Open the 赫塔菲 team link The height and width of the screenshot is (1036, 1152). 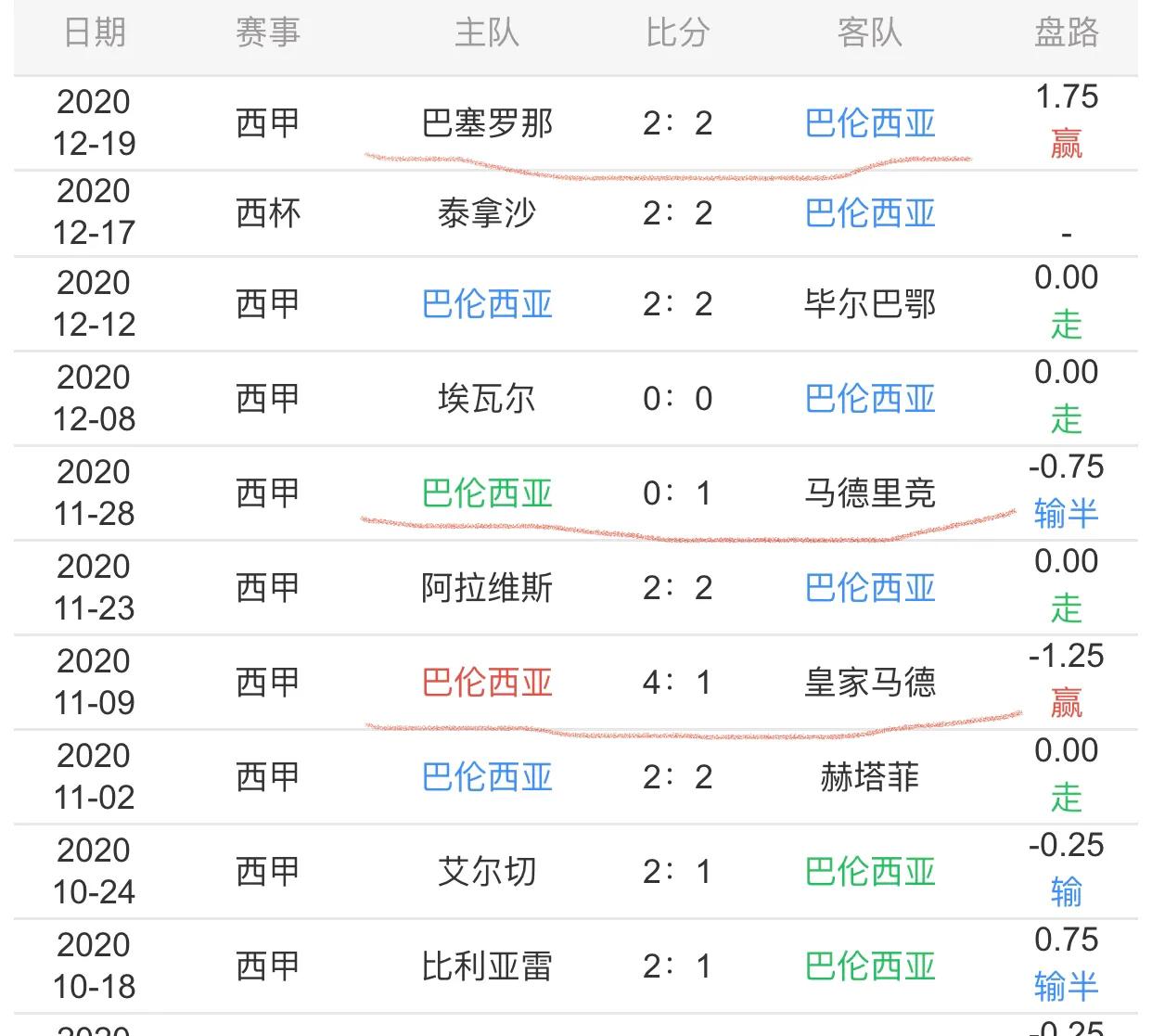click(870, 777)
